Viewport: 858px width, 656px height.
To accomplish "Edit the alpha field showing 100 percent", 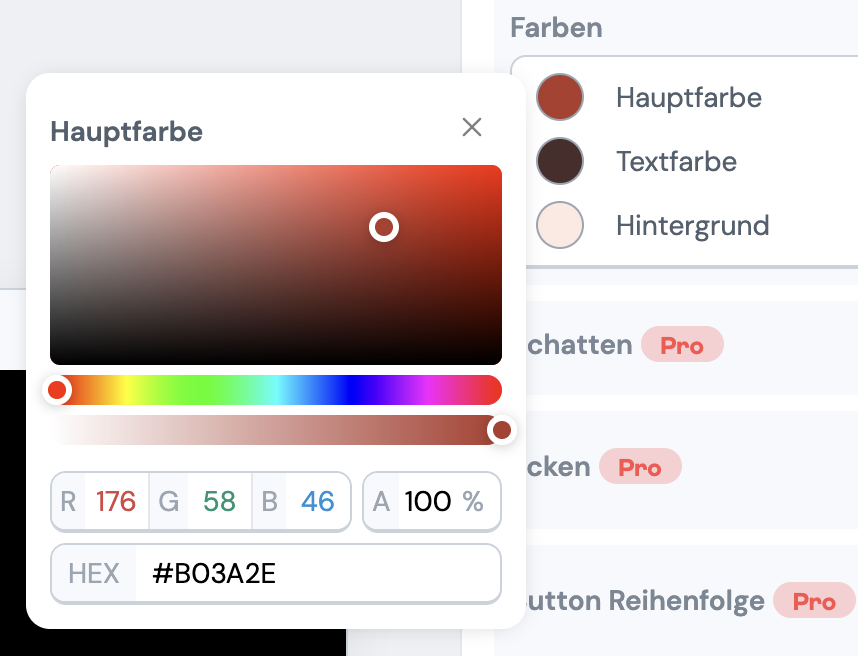I will [430, 501].
